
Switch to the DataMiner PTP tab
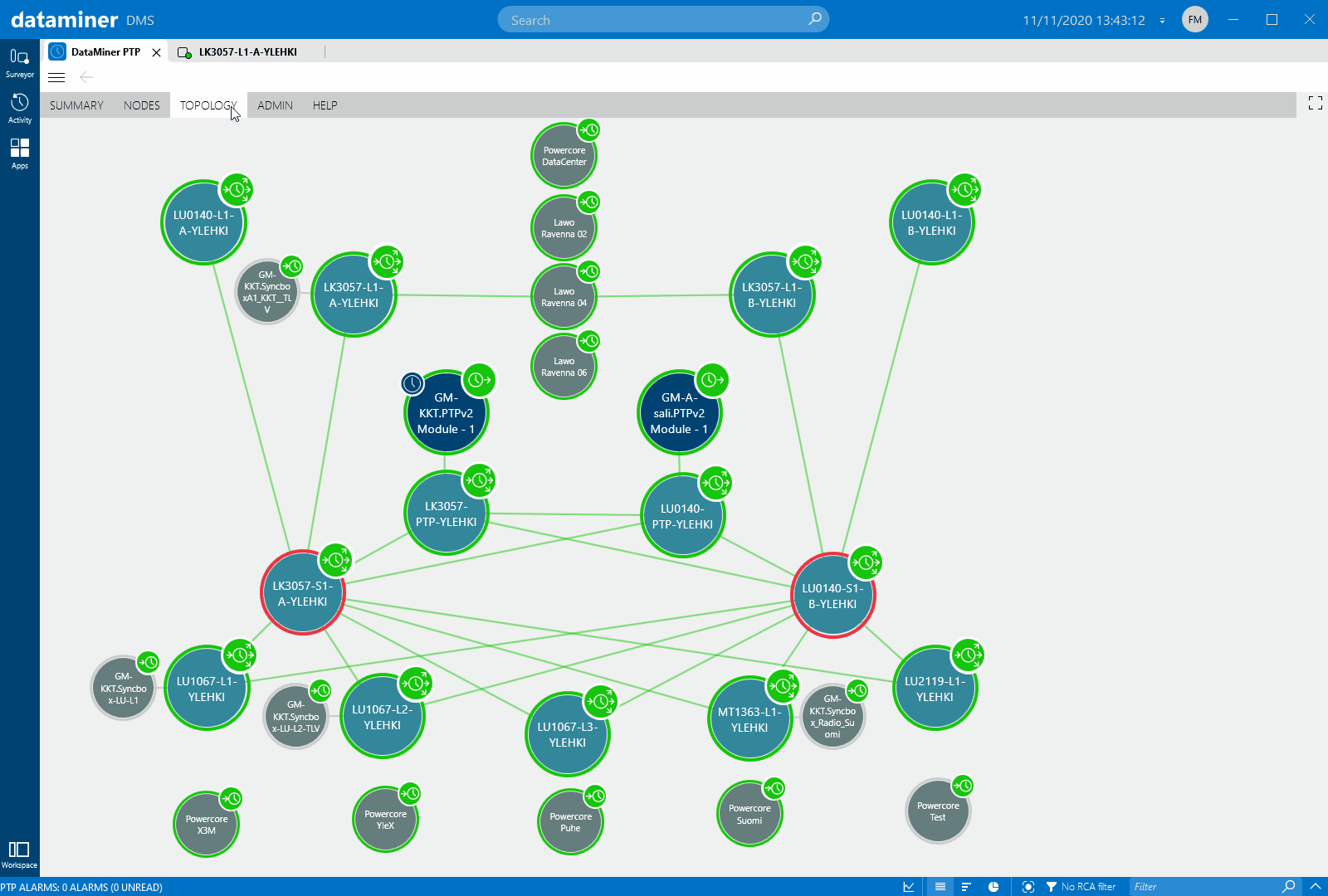tap(105, 51)
